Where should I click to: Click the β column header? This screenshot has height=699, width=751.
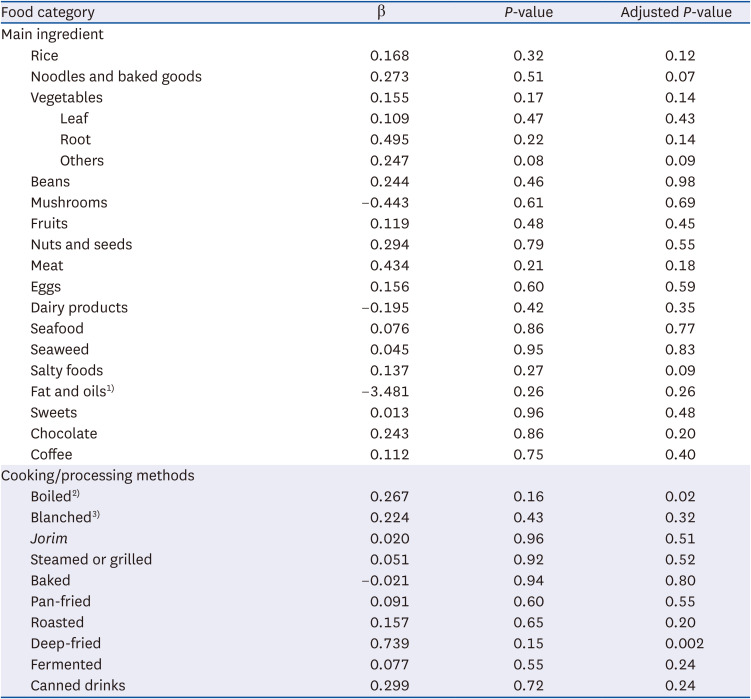[380, 13]
